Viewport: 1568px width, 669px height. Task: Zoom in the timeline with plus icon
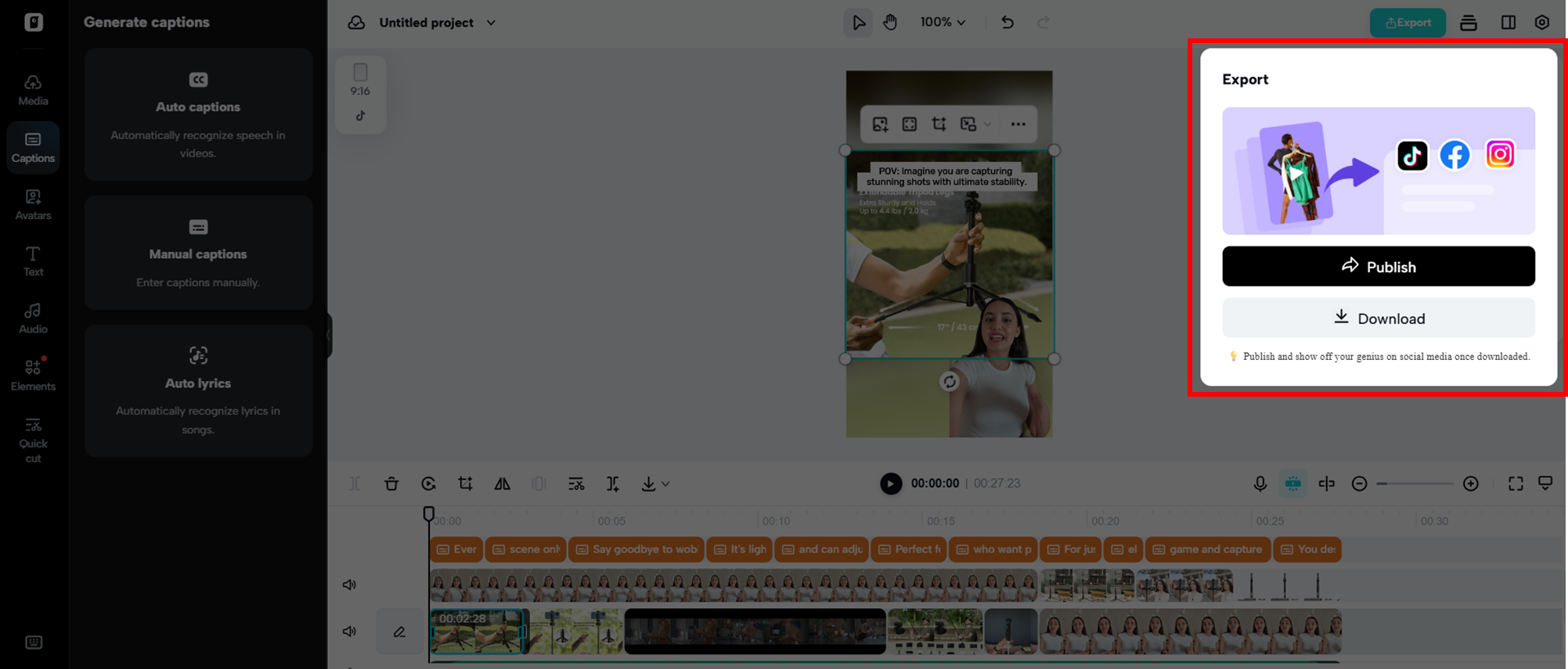coord(1471,484)
